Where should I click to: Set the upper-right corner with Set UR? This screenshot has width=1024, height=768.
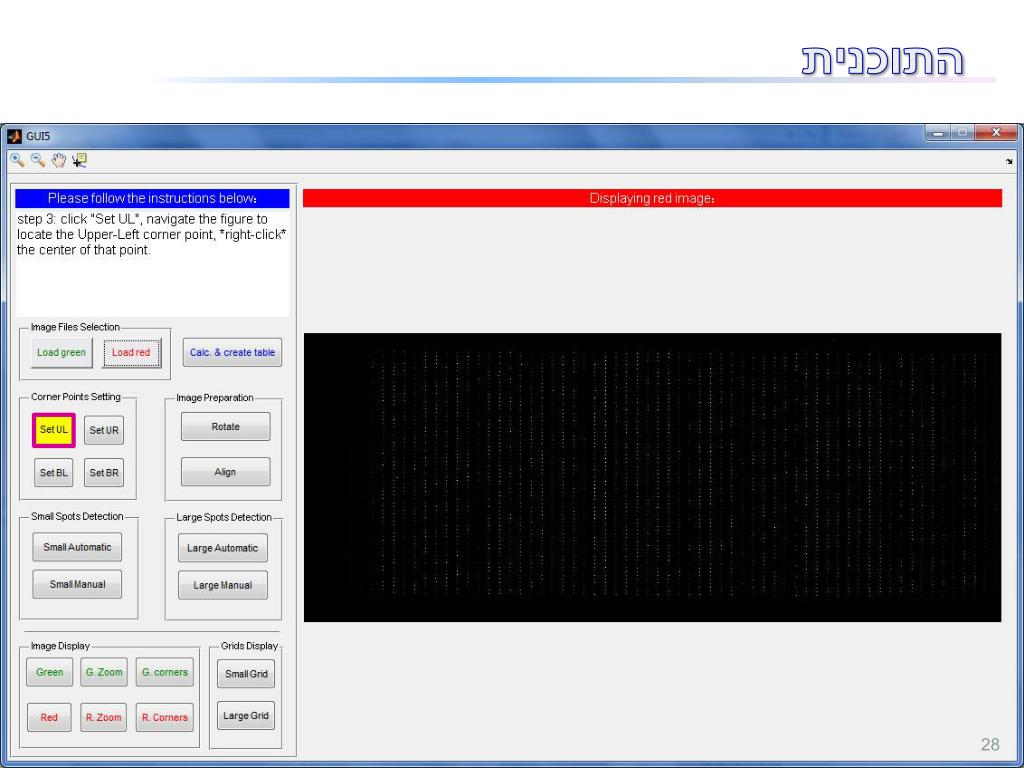(104, 430)
